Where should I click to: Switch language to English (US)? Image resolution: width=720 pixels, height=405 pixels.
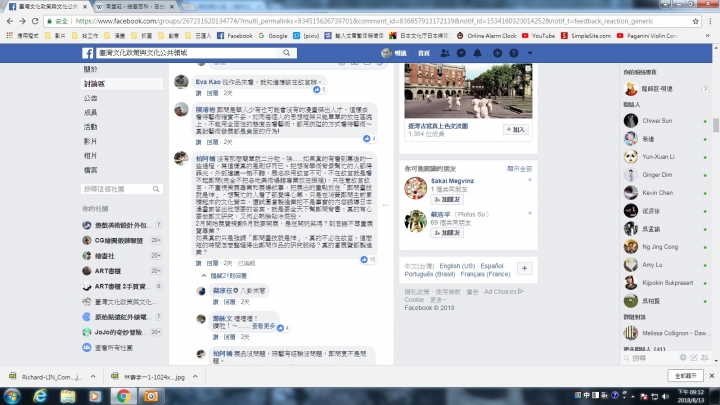(x=457, y=266)
